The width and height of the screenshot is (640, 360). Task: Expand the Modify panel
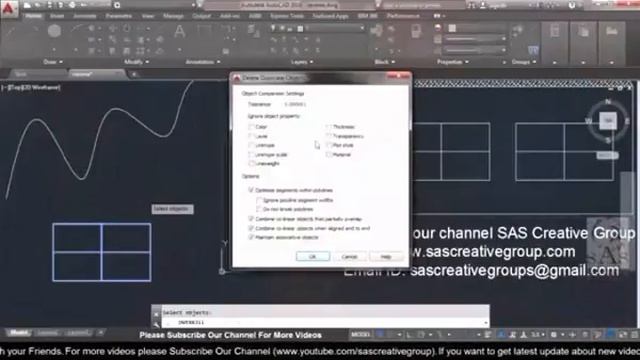(x=136, y=62)
